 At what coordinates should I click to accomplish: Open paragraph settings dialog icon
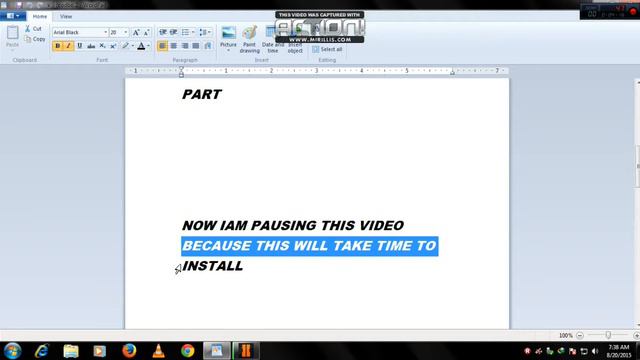[x=208, y=46]
